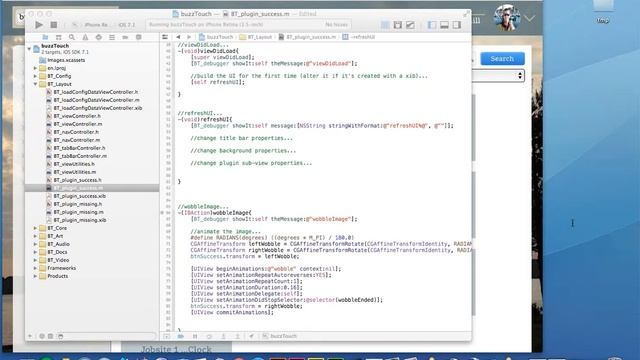
Task: Go back in editor history
Action: (178, 37)
